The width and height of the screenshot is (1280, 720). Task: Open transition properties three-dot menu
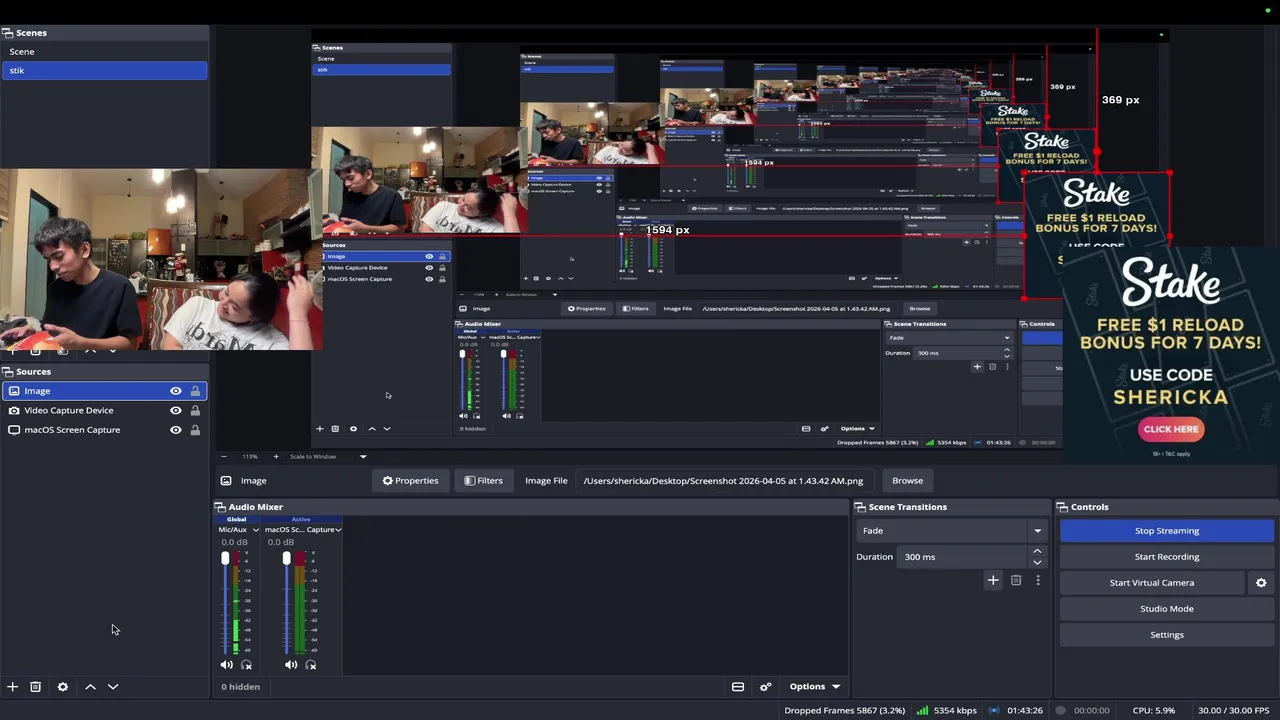click(x=1038, y=580)
